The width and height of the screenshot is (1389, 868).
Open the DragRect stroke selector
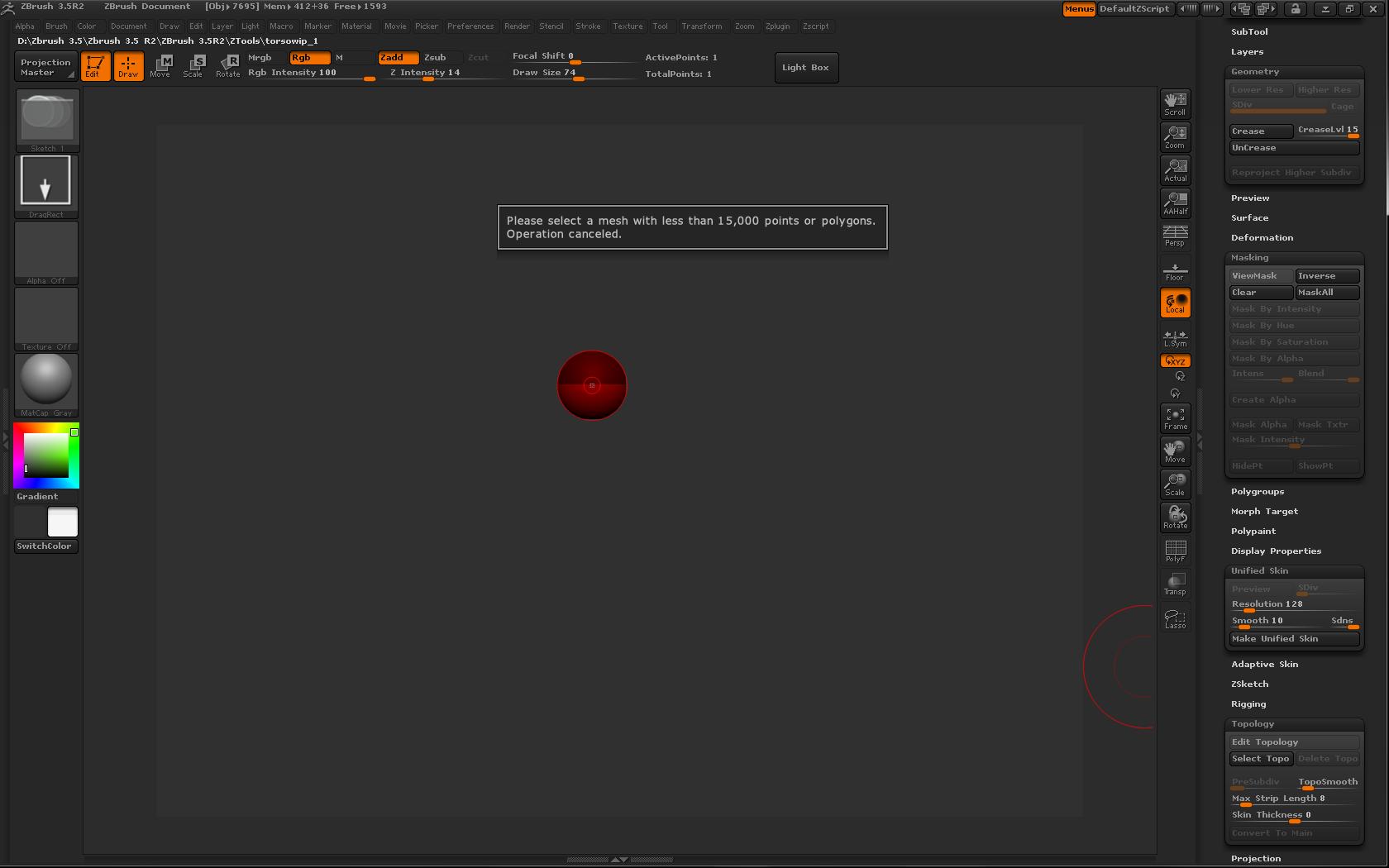(46, 187)
